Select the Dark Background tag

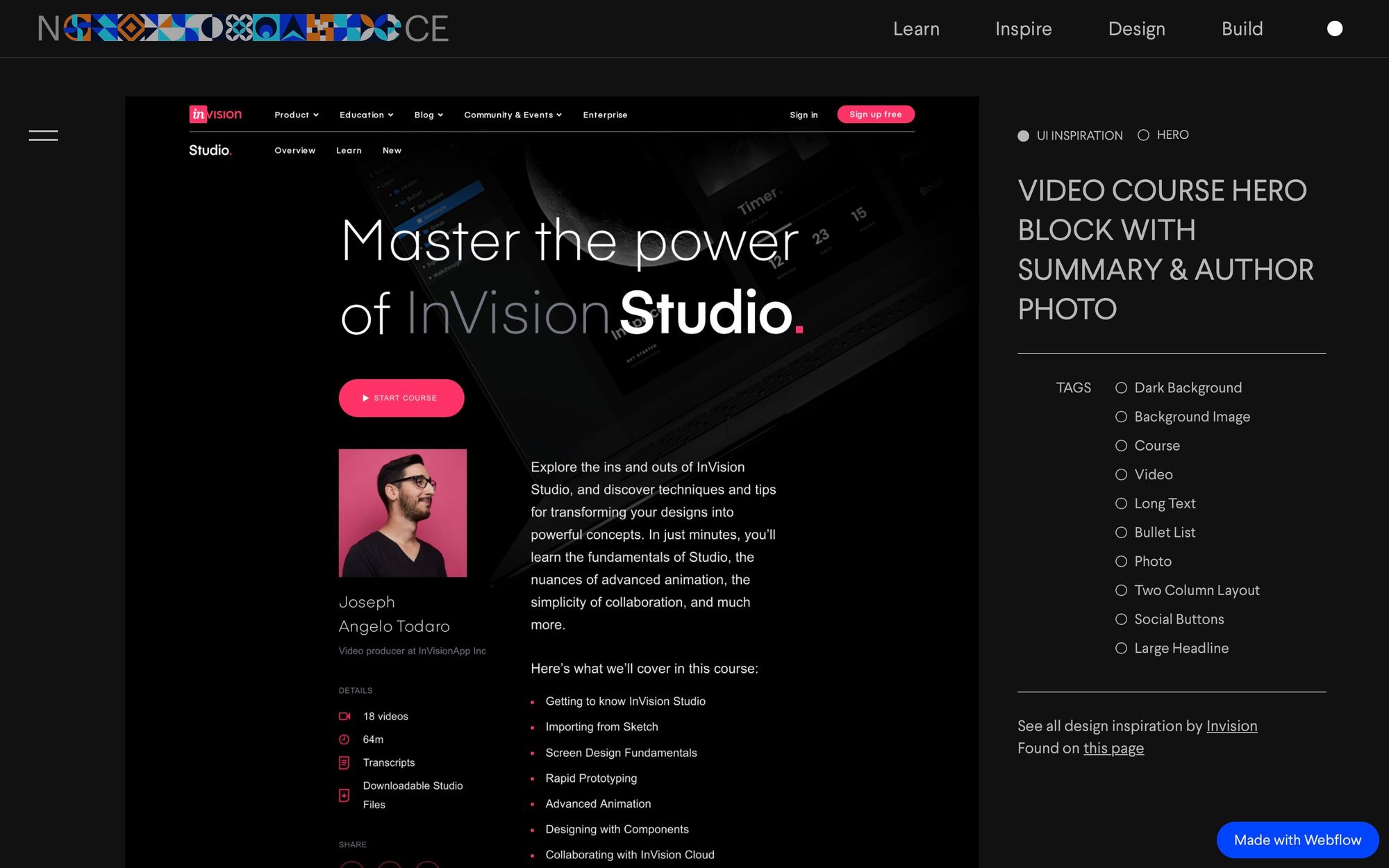(1188, 388)
